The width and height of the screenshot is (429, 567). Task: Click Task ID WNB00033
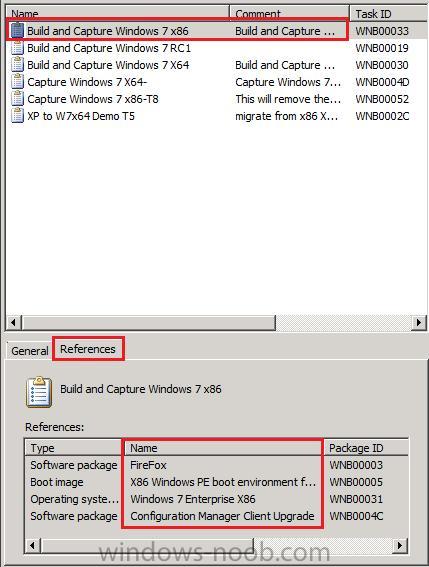coord(382,31)
